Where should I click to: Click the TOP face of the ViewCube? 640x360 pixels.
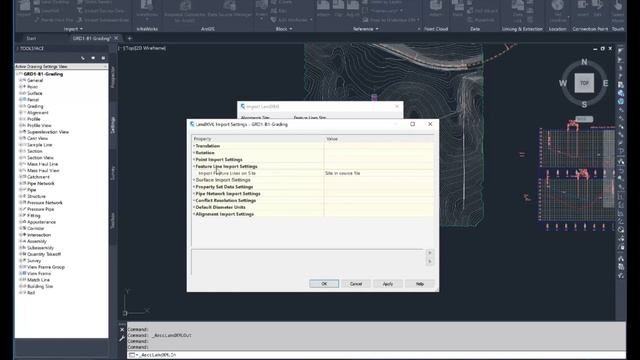coord(584,83)
